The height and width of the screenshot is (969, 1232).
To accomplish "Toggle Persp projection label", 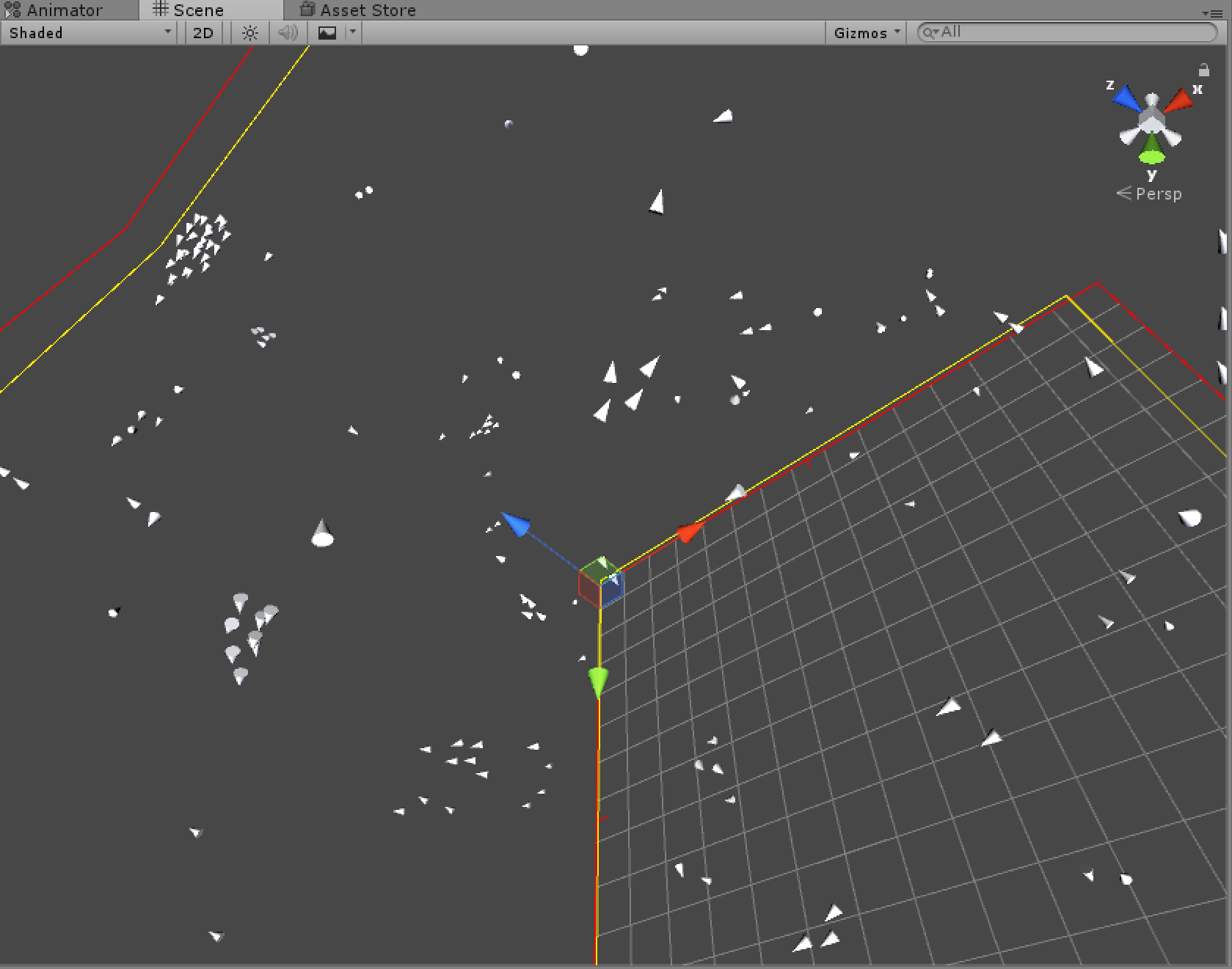I will click(x=1149, y=194).
